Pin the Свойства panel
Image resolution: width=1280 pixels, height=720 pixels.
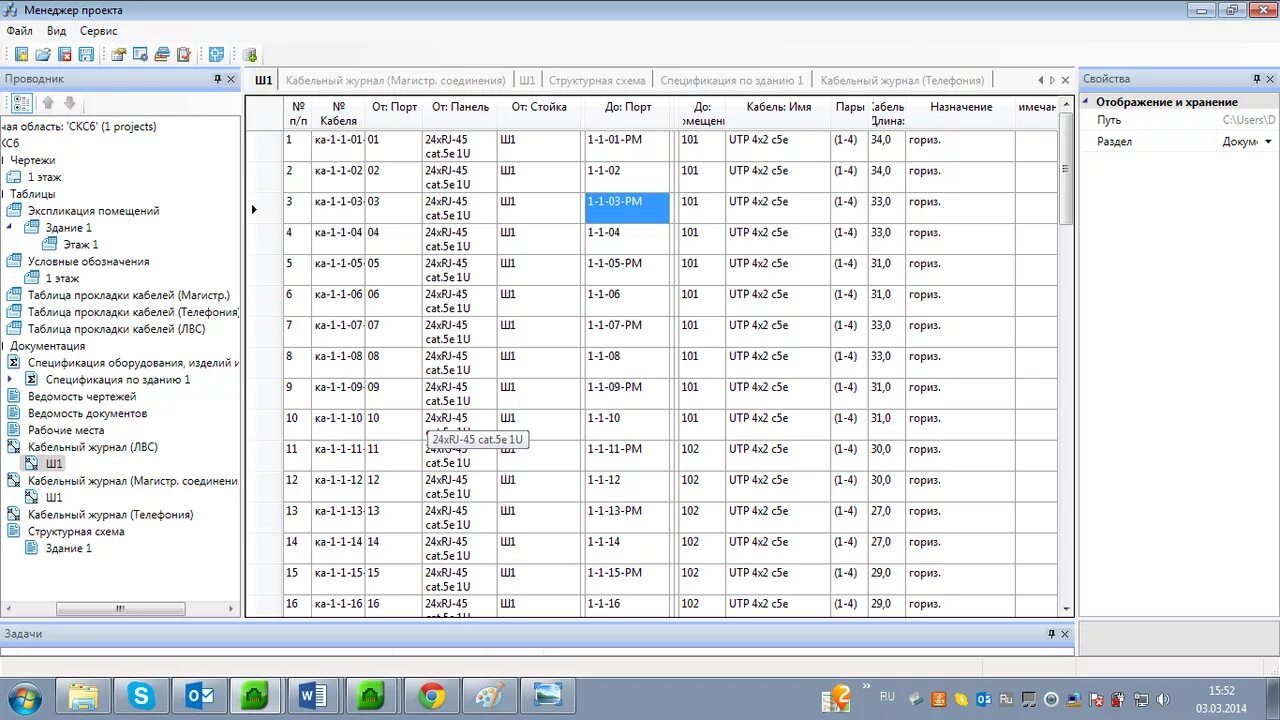point(1257,79)
